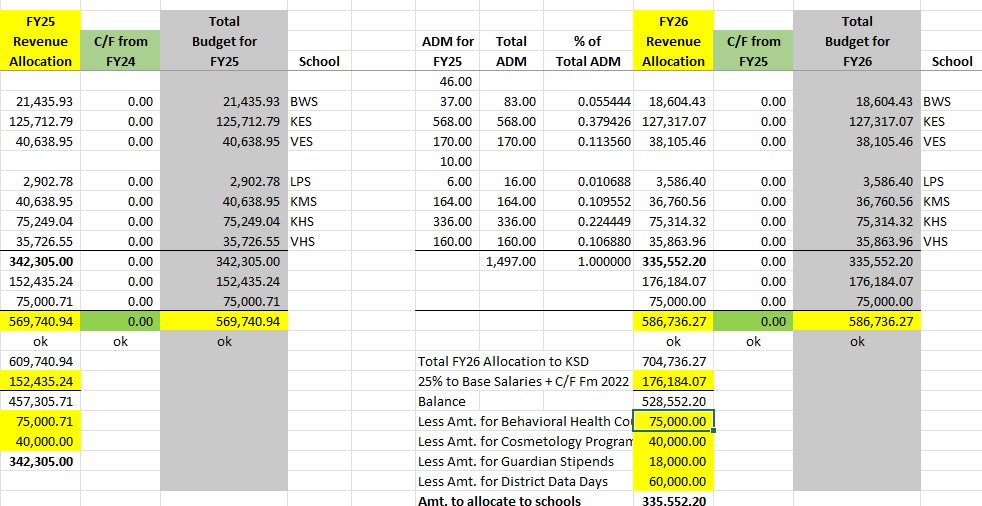The height and width of the screenshot is (506, 982).
Task: Click the ADM for FY25 column header
Action: coord(448,51)
